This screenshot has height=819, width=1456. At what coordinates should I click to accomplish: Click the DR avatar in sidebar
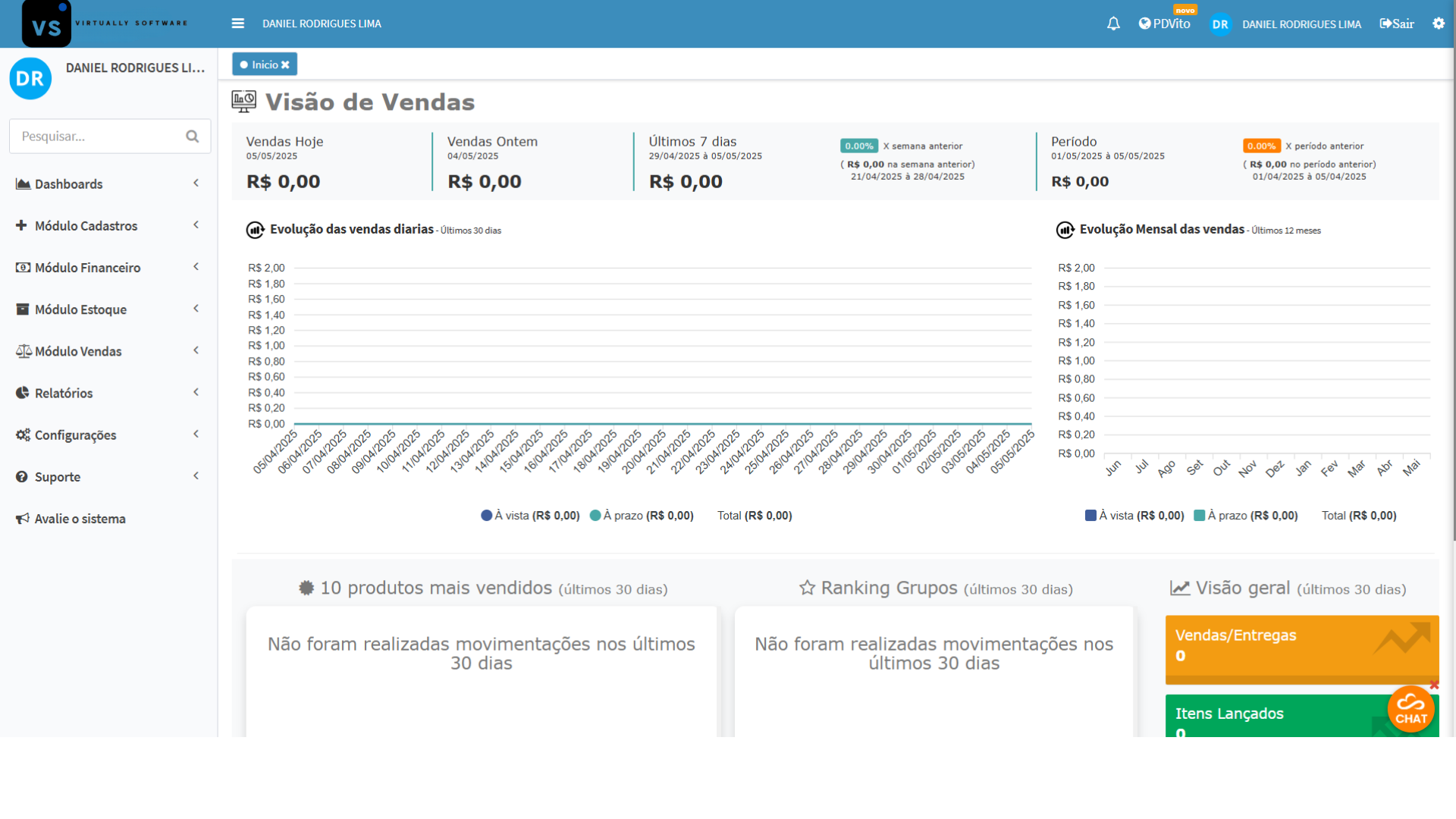click(x=30, y=79)
